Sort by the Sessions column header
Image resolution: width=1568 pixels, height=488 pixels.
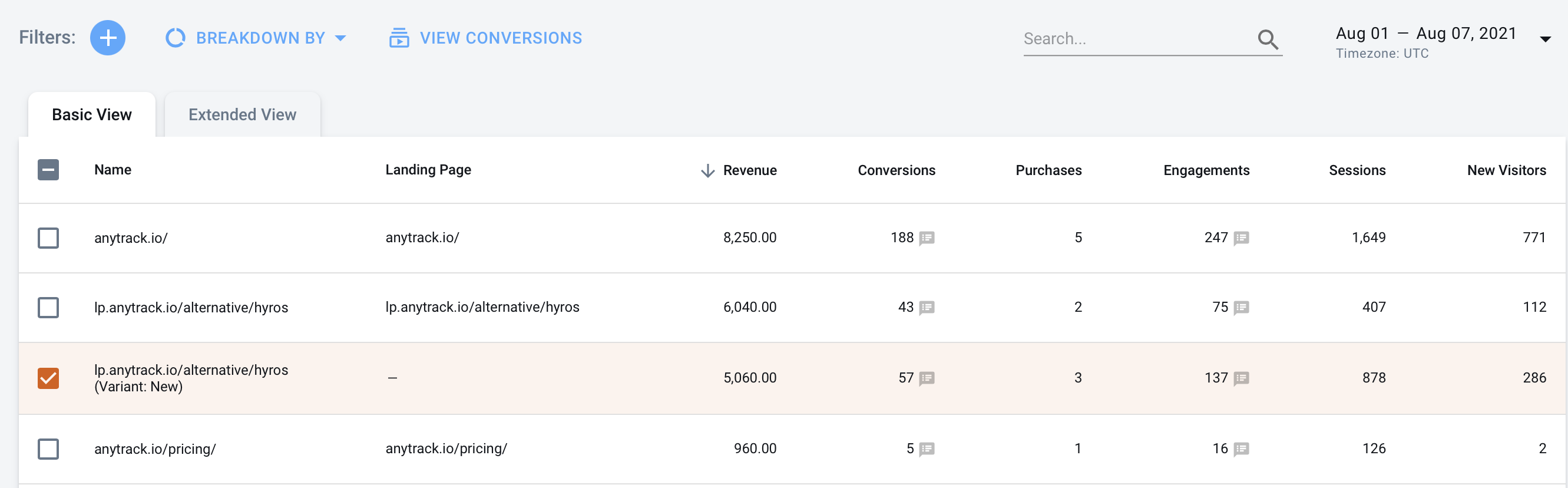[x=1356, y=170]
